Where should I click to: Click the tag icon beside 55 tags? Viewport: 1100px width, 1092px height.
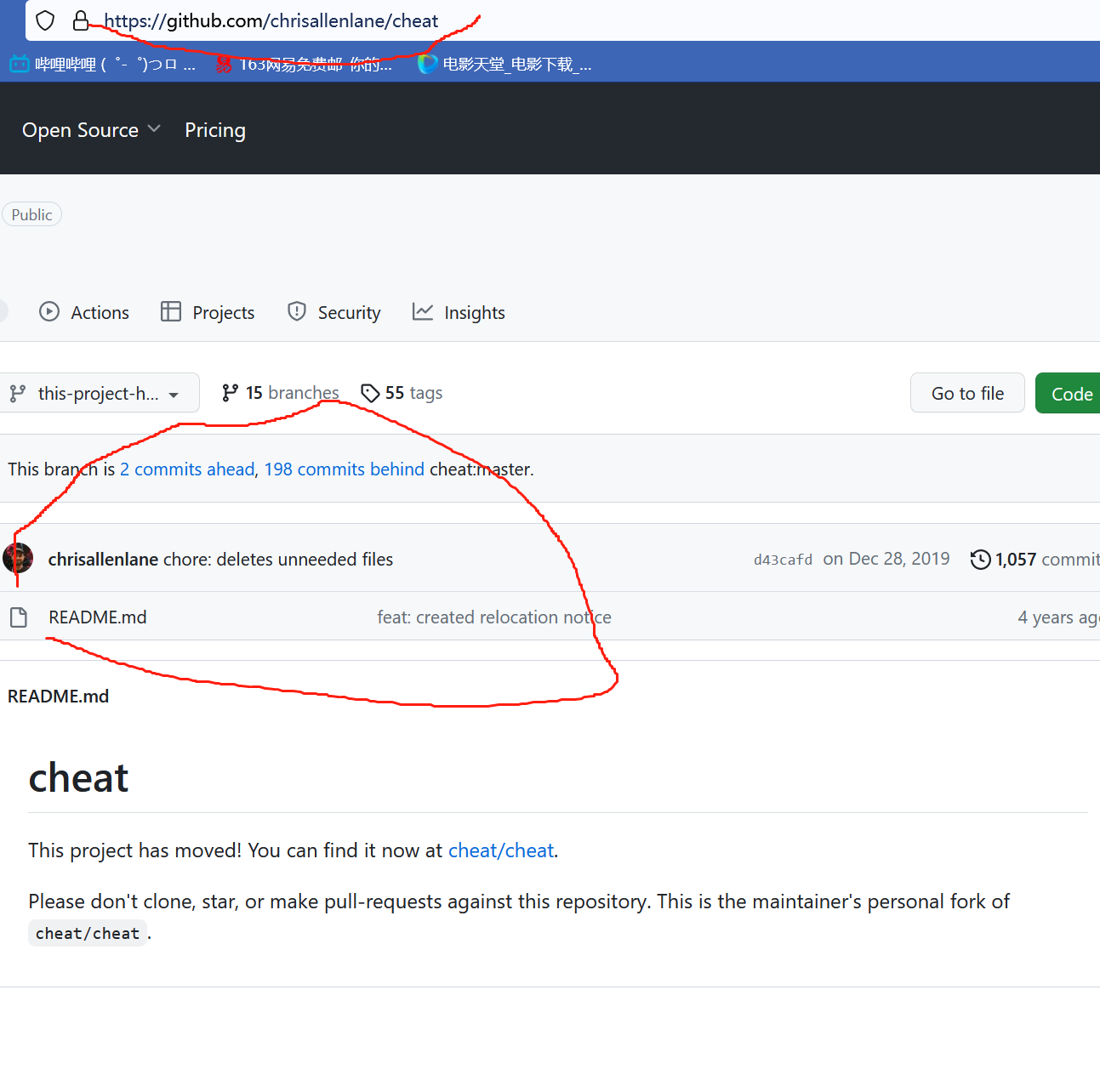[370, 393]
